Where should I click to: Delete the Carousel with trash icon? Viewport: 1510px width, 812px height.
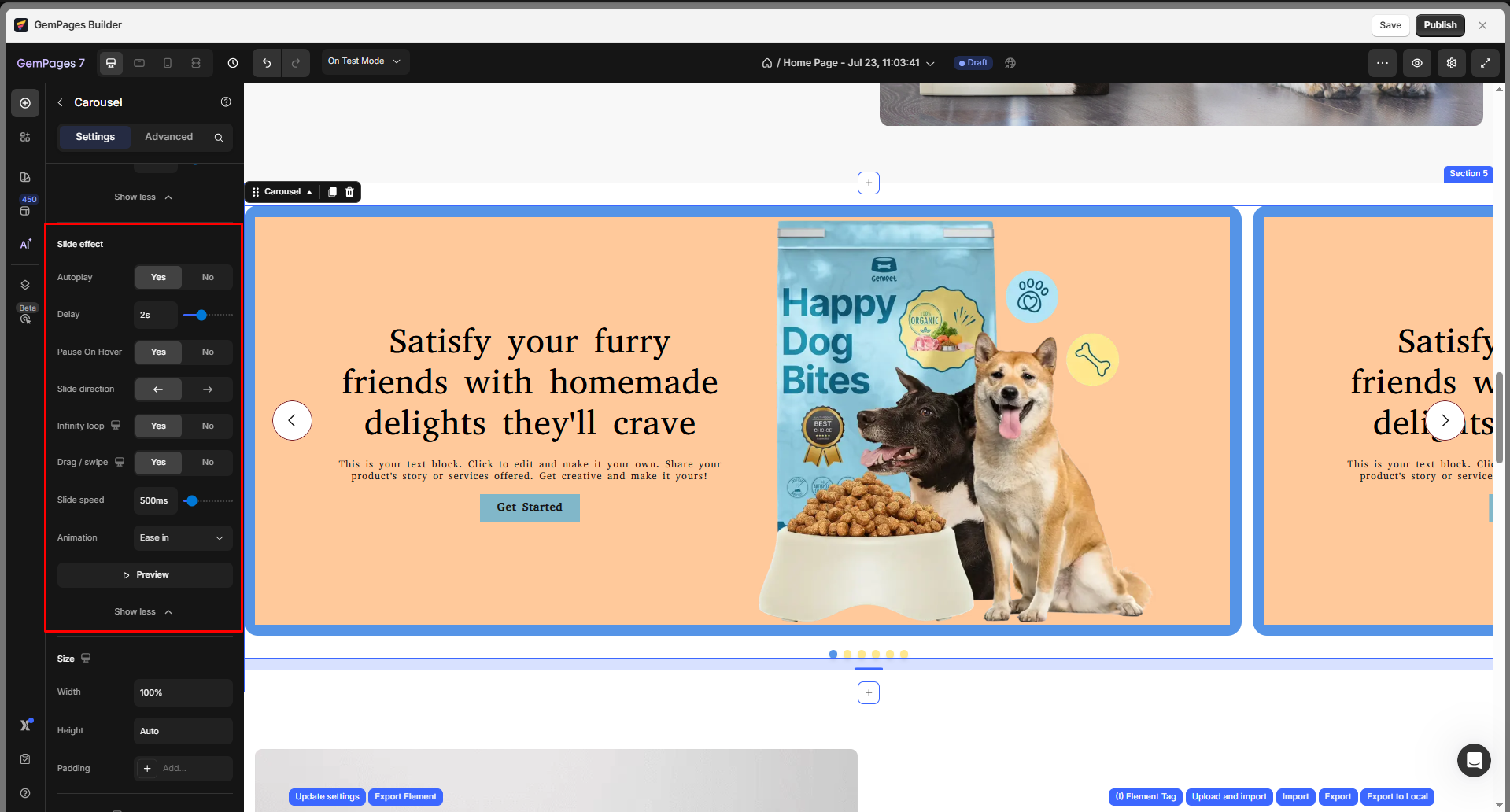[350, 192]
